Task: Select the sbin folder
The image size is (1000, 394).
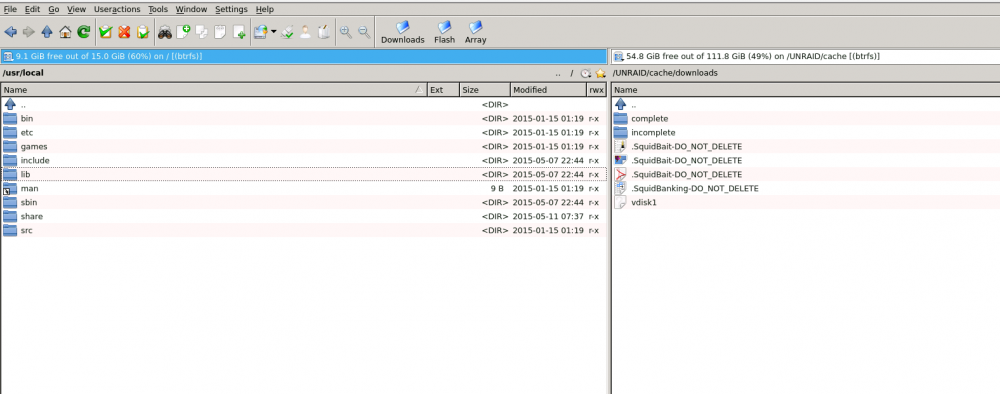Action: (304, 202)
